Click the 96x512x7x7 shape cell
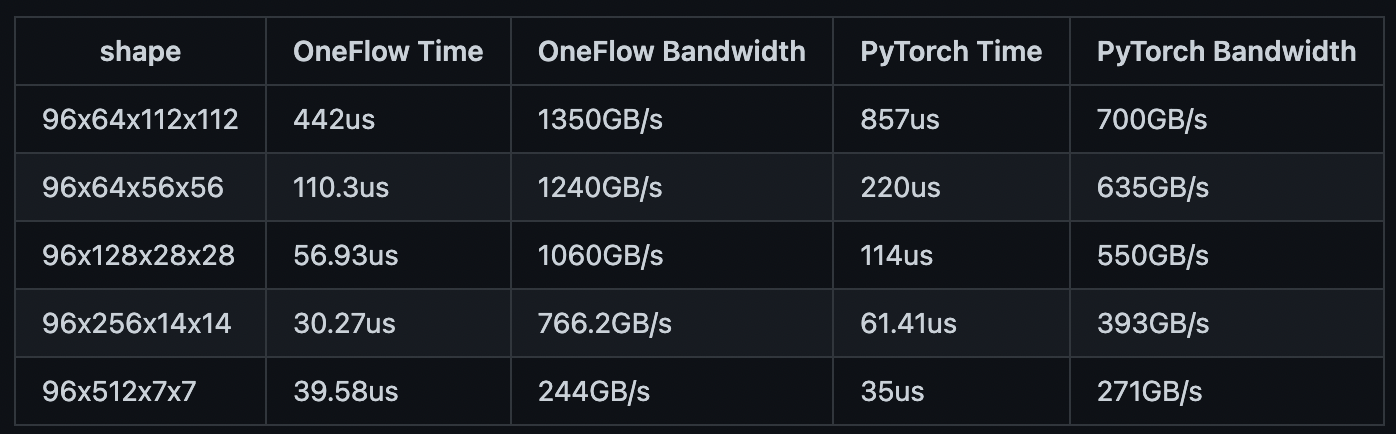 point(118,391)
